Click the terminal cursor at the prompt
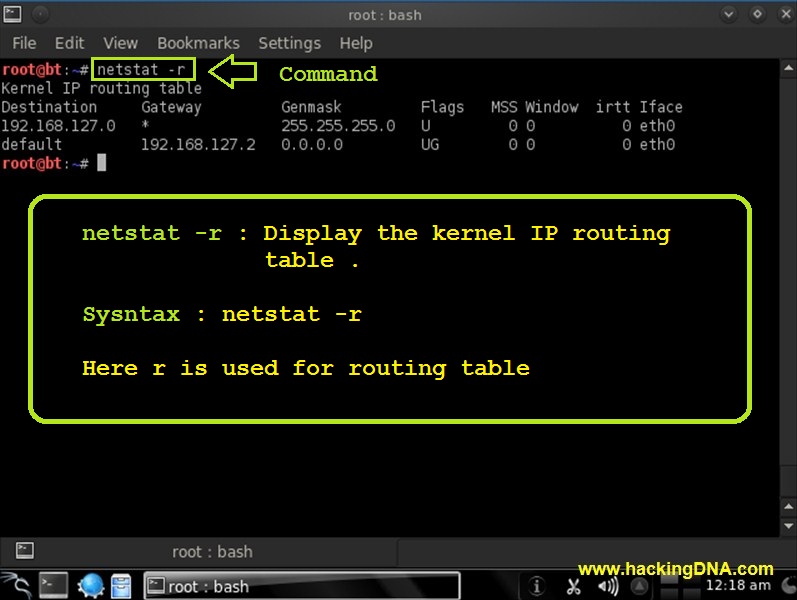The height and width of the screenshot is (600, 797). click(x=102, y=163)
